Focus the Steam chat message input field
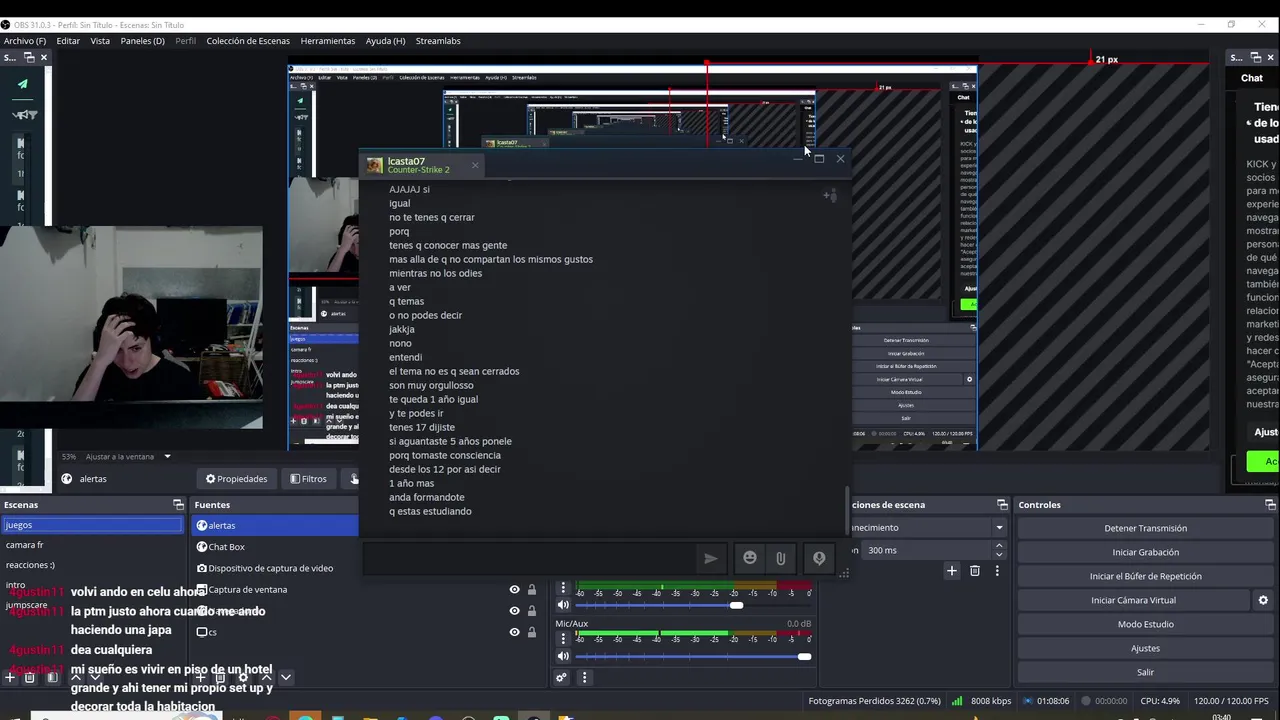 pos(529,558)
